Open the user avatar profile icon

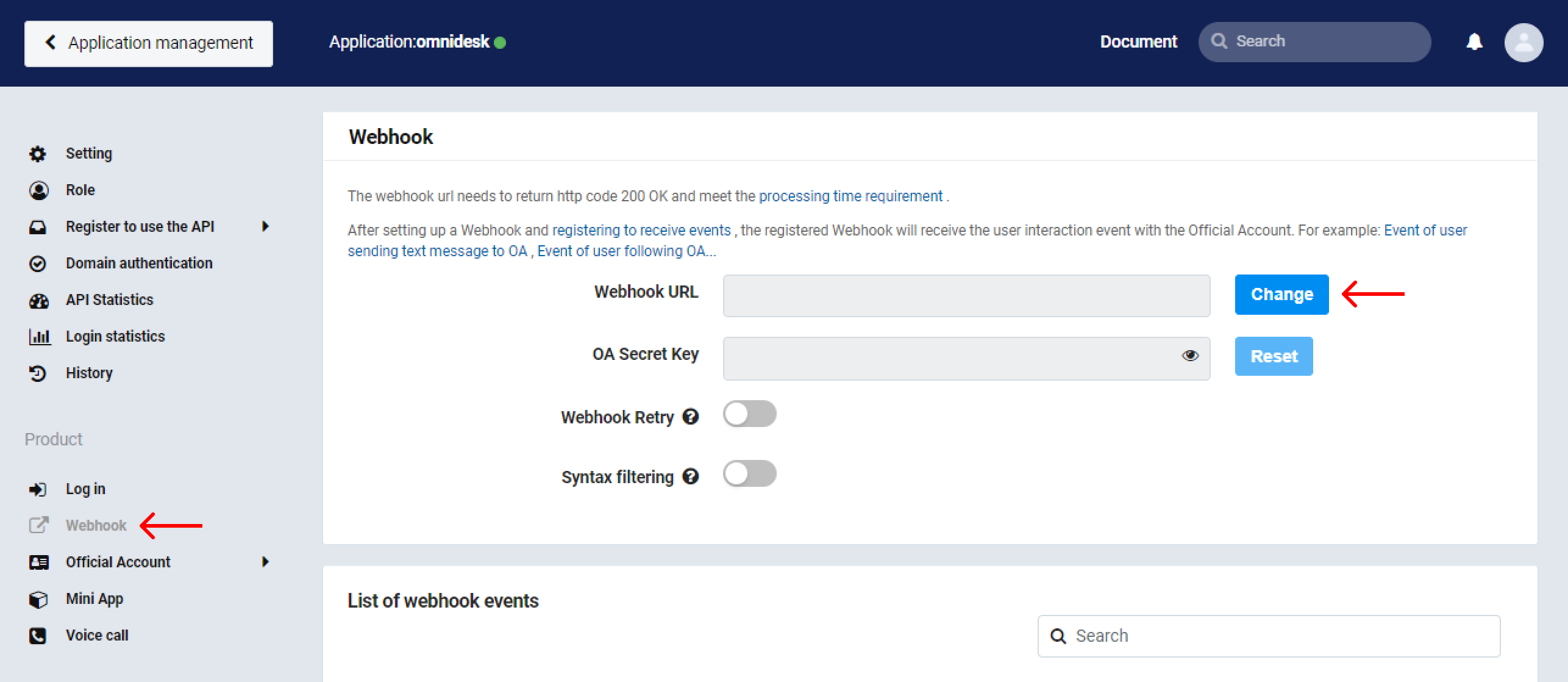click(1523, 42)
